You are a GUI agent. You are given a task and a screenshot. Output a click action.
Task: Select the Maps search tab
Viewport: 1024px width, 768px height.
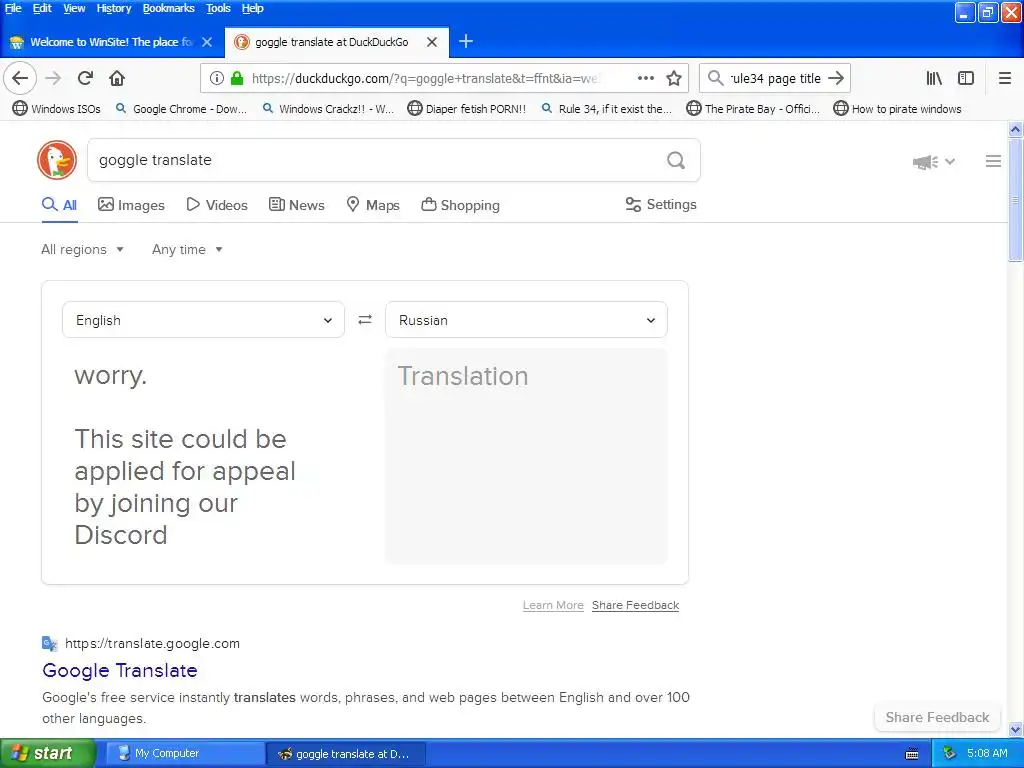[x=373, y=205]
